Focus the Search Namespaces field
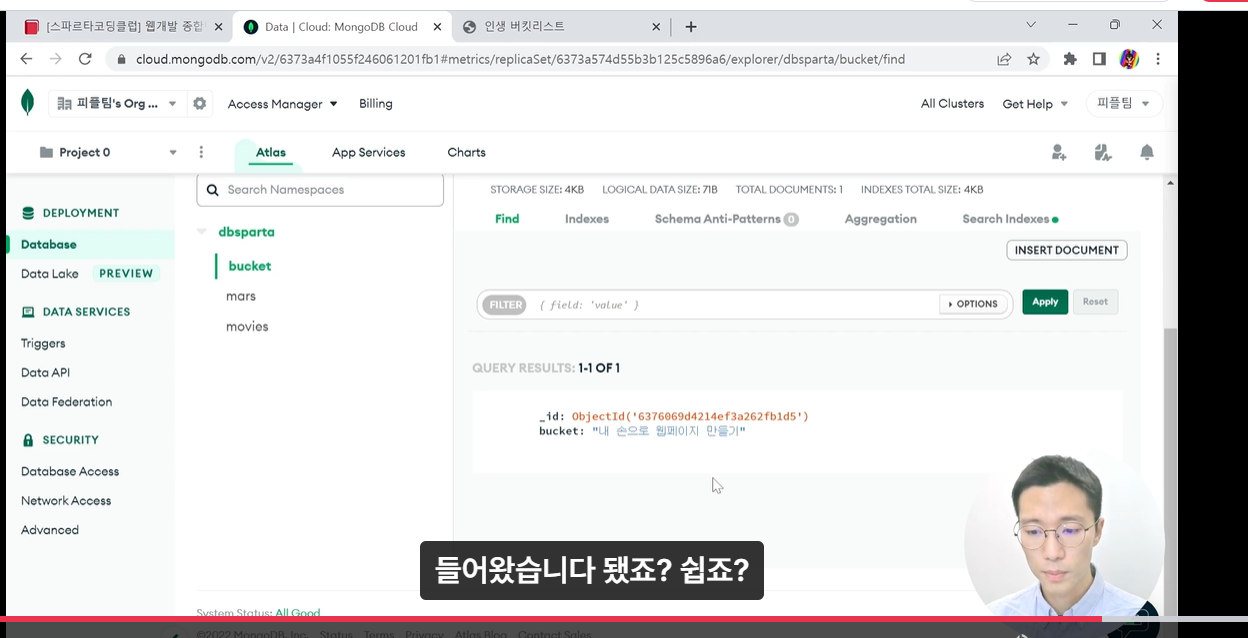1248x638 pixels. (320, 189)
